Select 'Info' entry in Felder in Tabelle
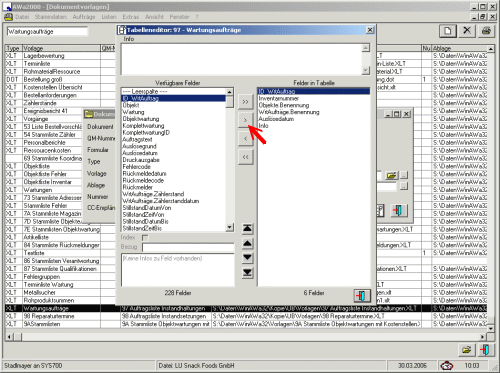 point(314,126)
